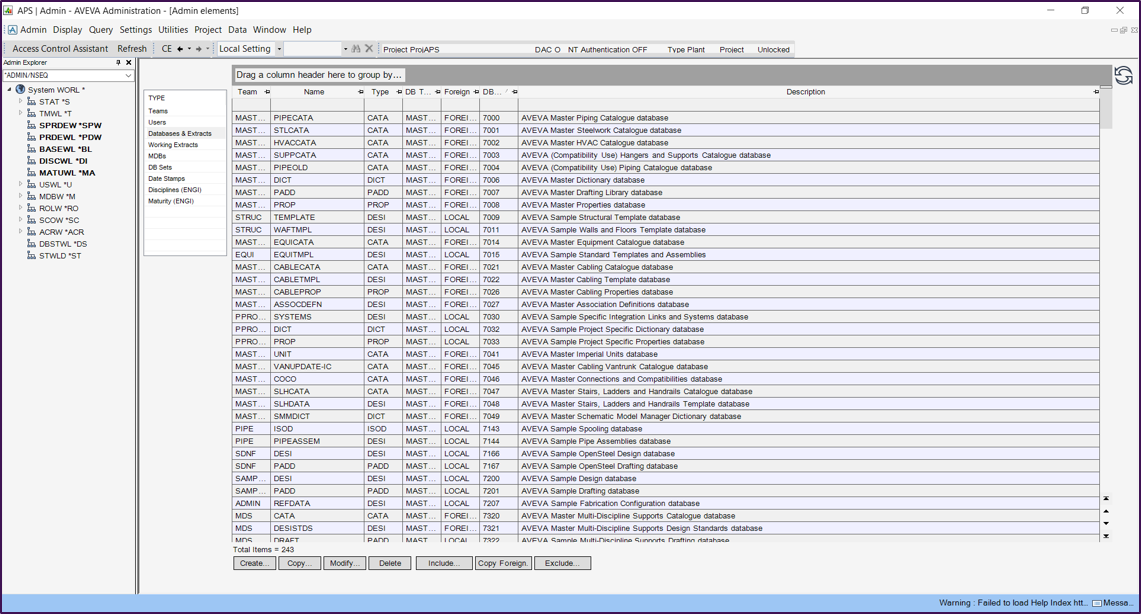Click the Delete button

tap(390, 563)
